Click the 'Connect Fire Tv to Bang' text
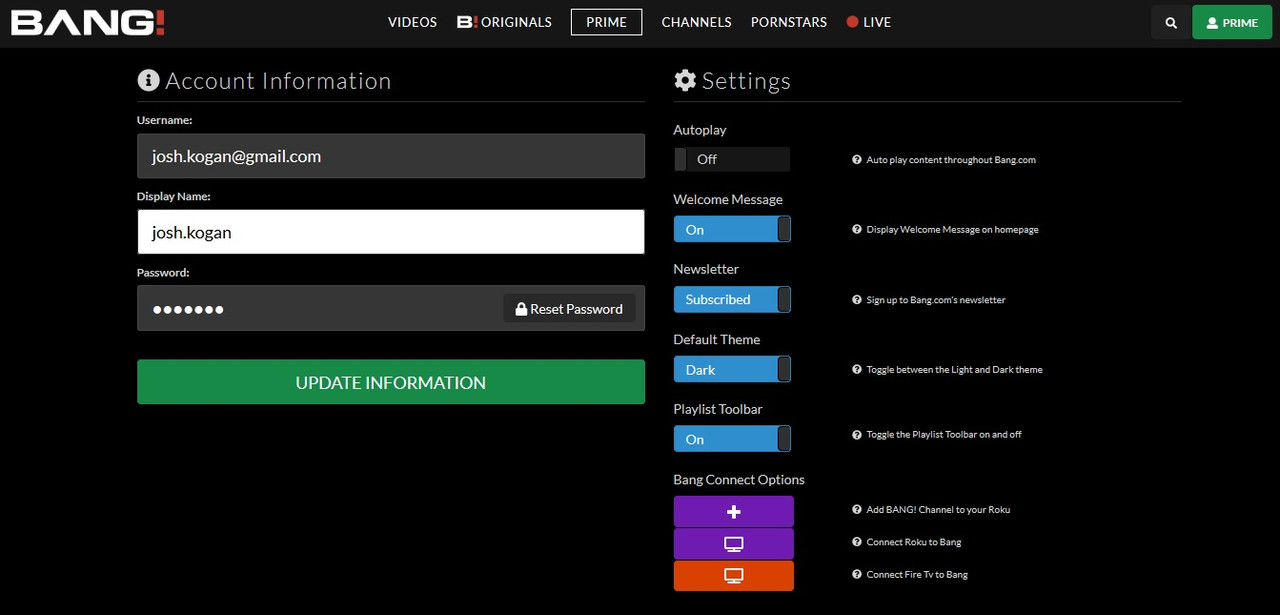 click(x=917, y=575)
